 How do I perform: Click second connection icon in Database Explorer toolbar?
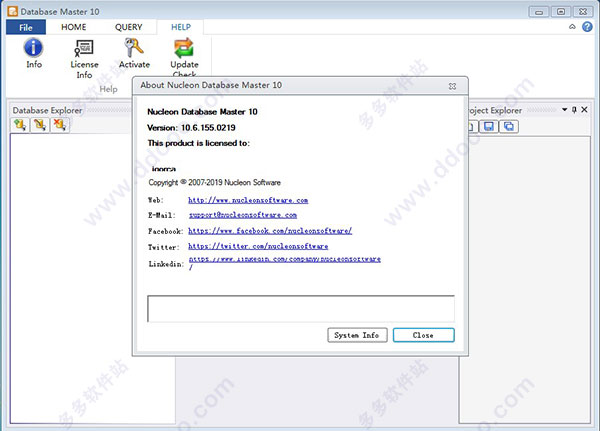point(40,125)
